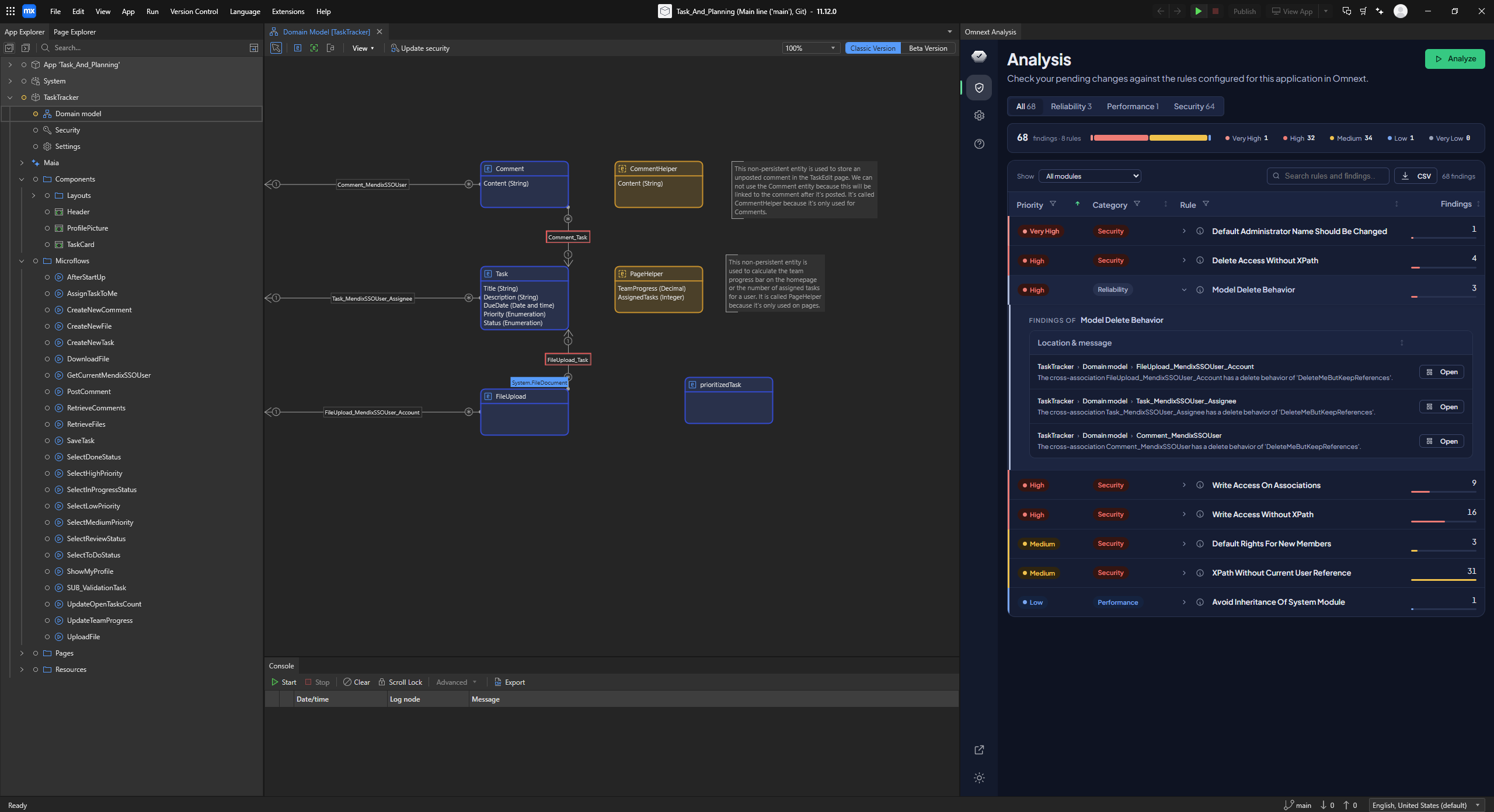This screenshot has width=1494, height=812.
Task: Open the Version Control menu
Action: pos(194,12)
